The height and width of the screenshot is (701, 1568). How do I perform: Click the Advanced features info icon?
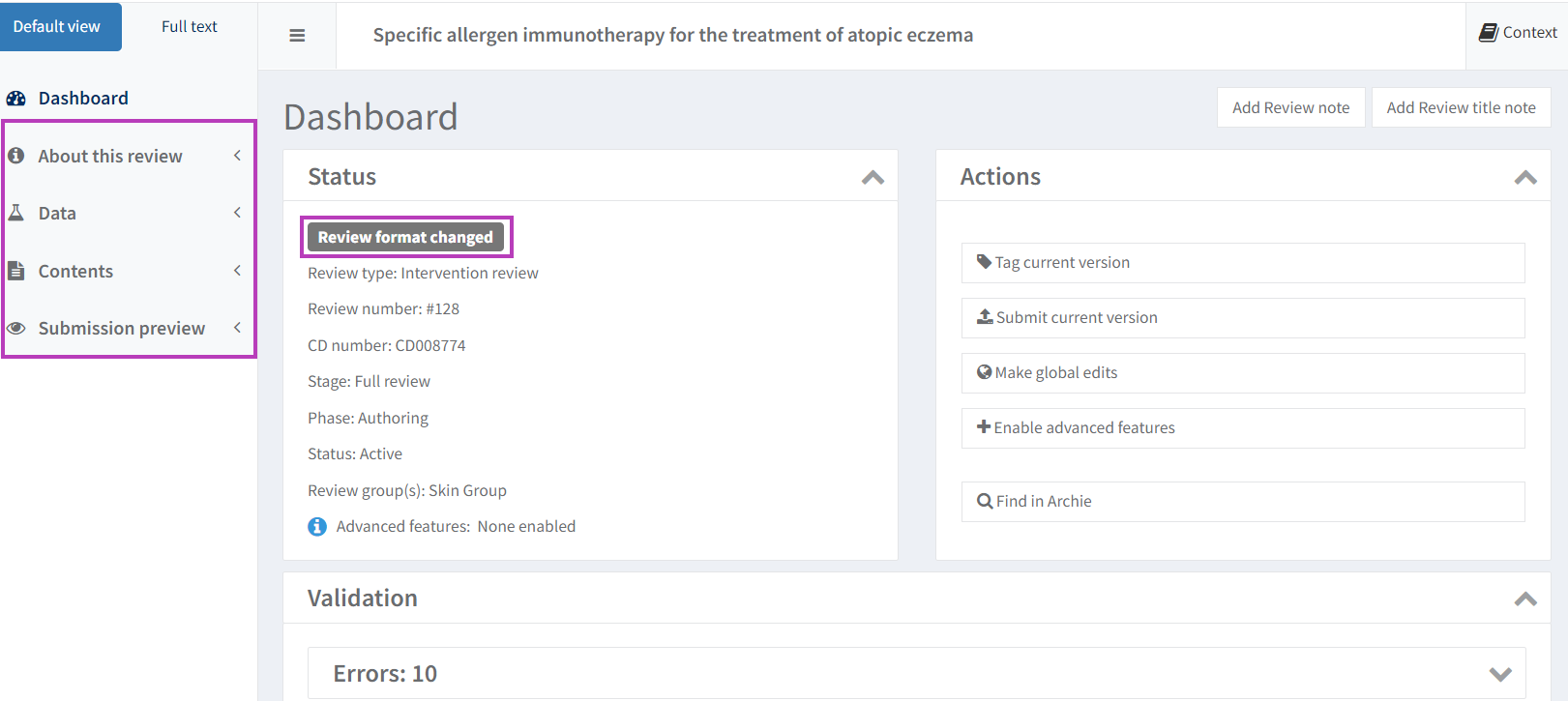click(317, 527)
